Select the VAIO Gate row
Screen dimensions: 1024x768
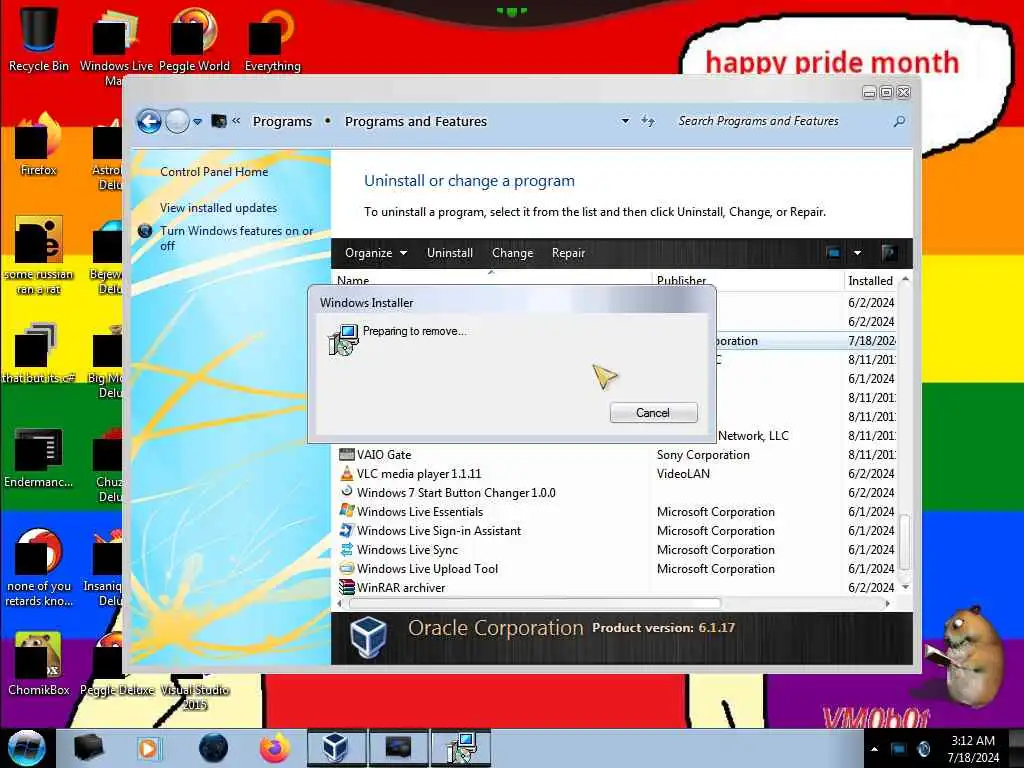tap(614, 455)
